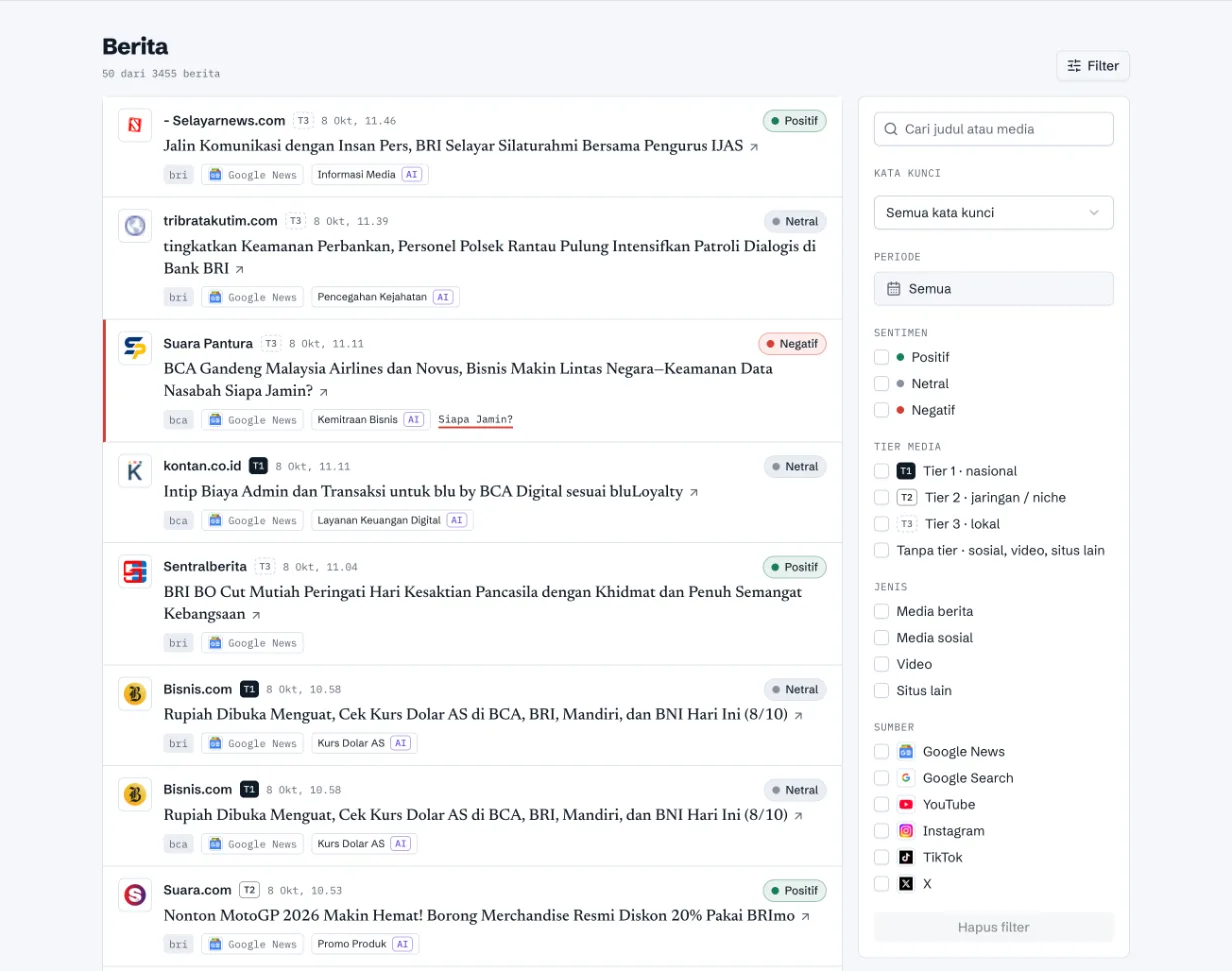The image size is (1232, 971).
Task: Check the TikTok source checkbox
Action: [881, 857]
